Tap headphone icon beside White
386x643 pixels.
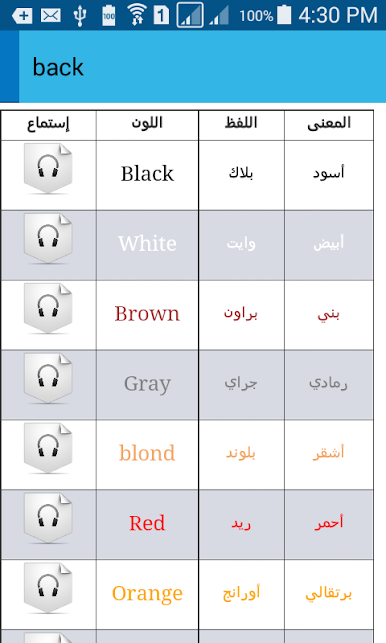pyautogui.click(x=48, y=239)
